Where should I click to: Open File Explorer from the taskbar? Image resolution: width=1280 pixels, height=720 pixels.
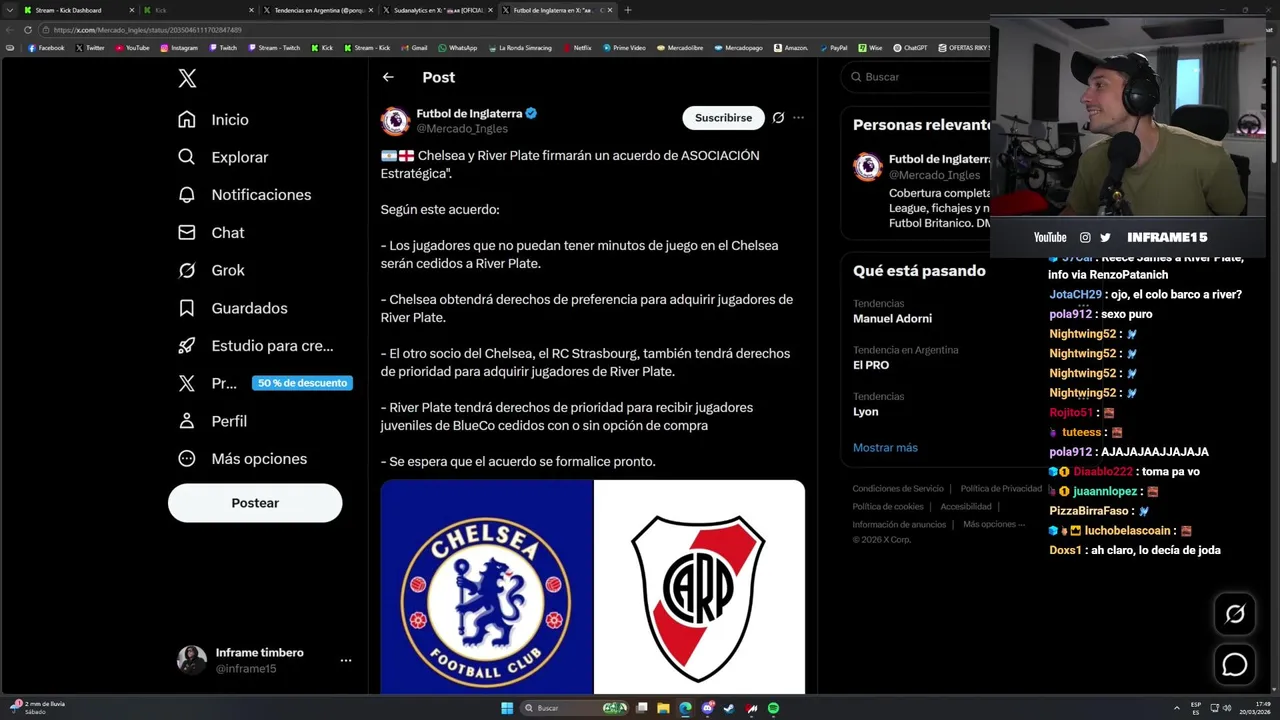[663, 708]
